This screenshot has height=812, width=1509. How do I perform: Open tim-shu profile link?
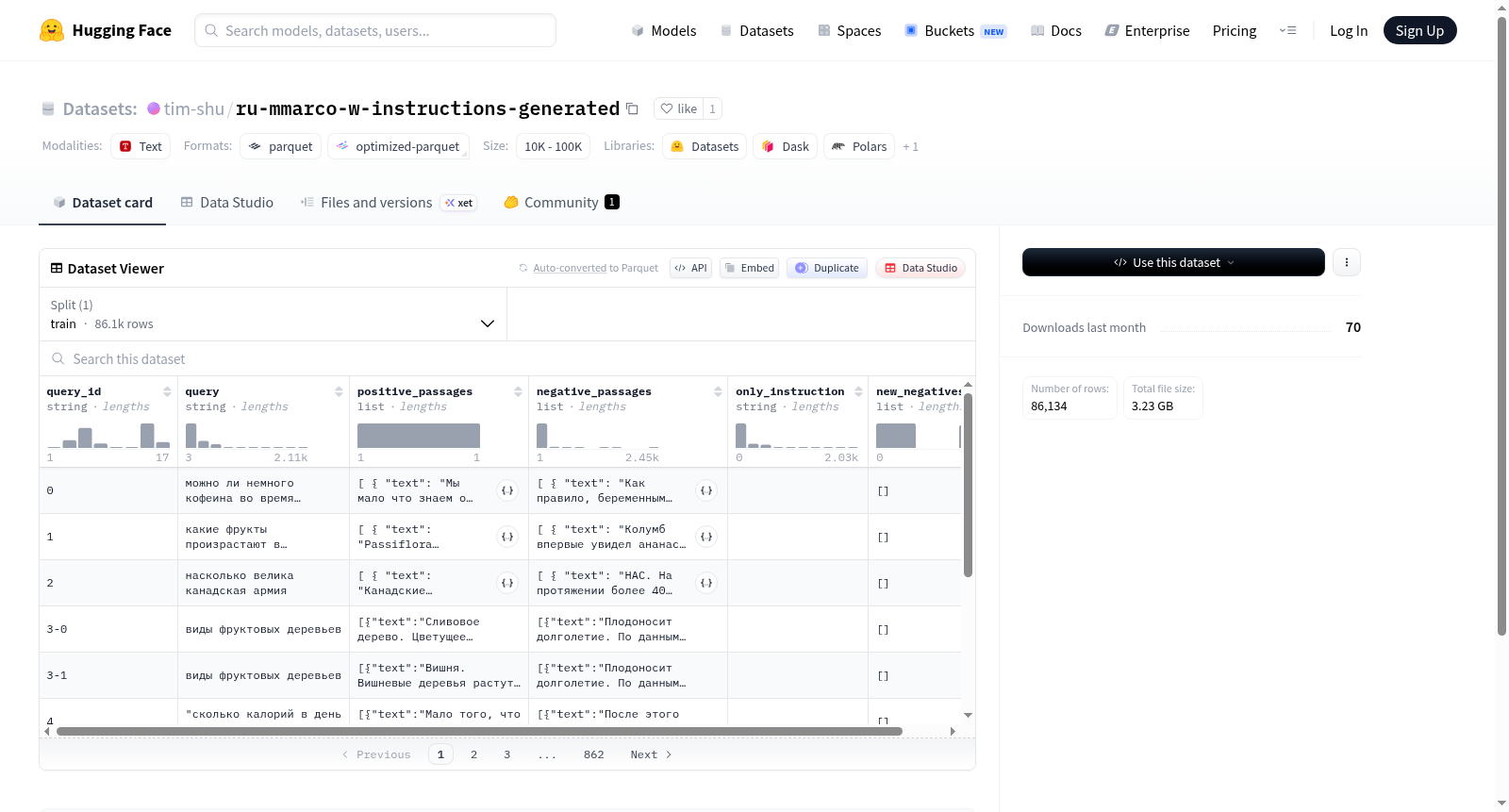[193, 108]
